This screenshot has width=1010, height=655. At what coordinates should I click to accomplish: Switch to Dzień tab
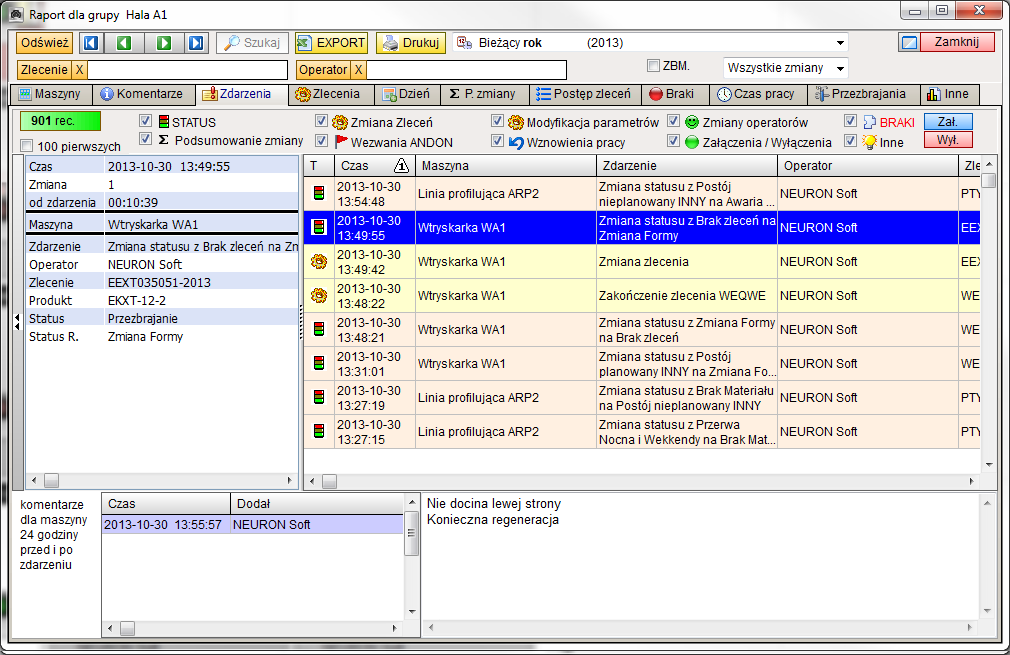[x=406, y=94]
